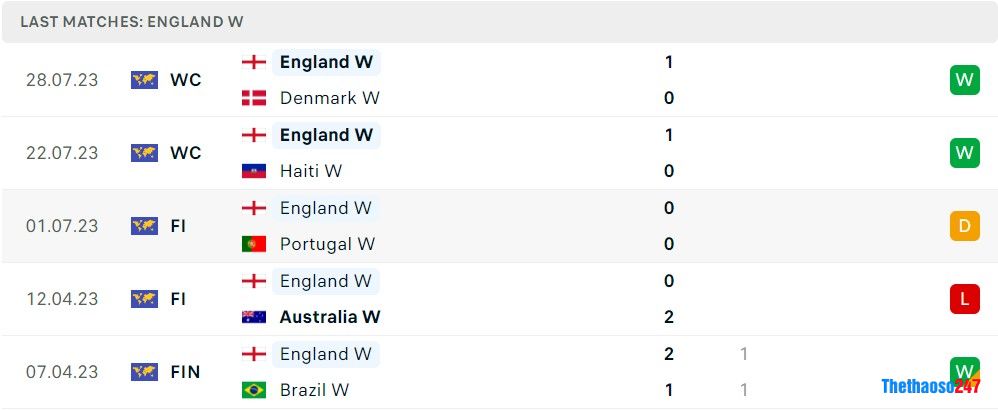Select the Last Matches: England W header
The width and height of the screenshot is (998, 410).
coord(132,22)
